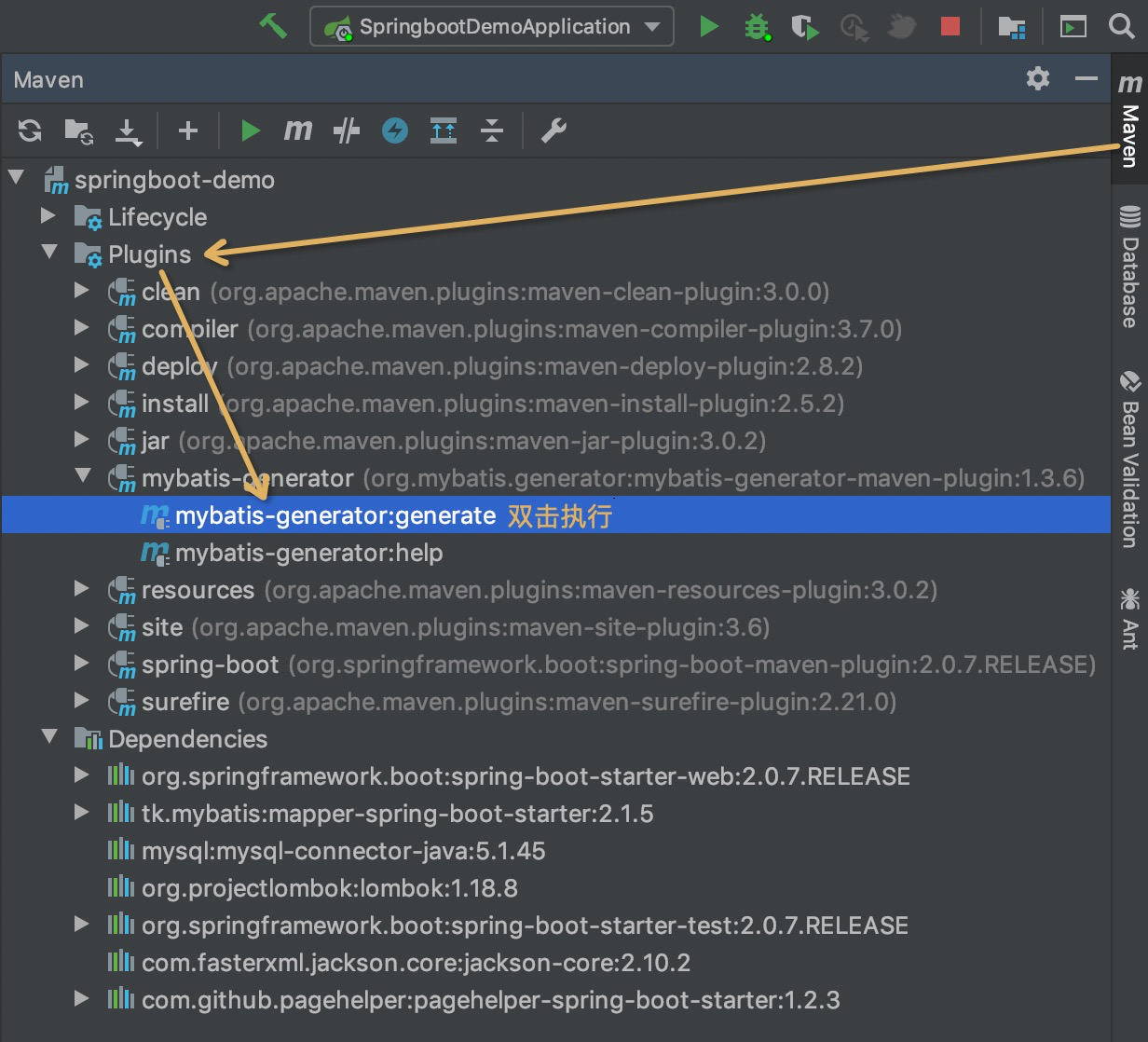Collapse all nodes in Maven tree
1148x1042 pixels.
click(492, 130)
